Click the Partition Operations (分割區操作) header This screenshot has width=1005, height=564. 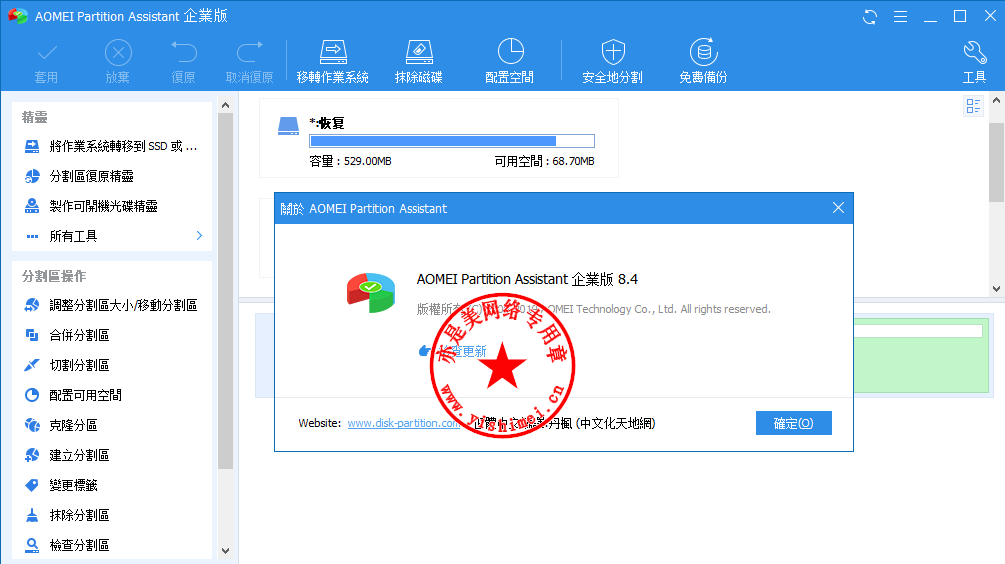(x=54, y=276)
